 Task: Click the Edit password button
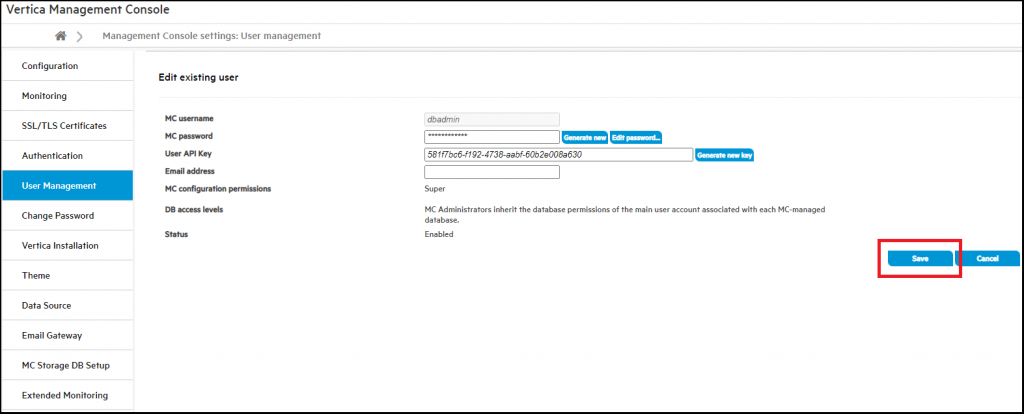pos(636,137)
